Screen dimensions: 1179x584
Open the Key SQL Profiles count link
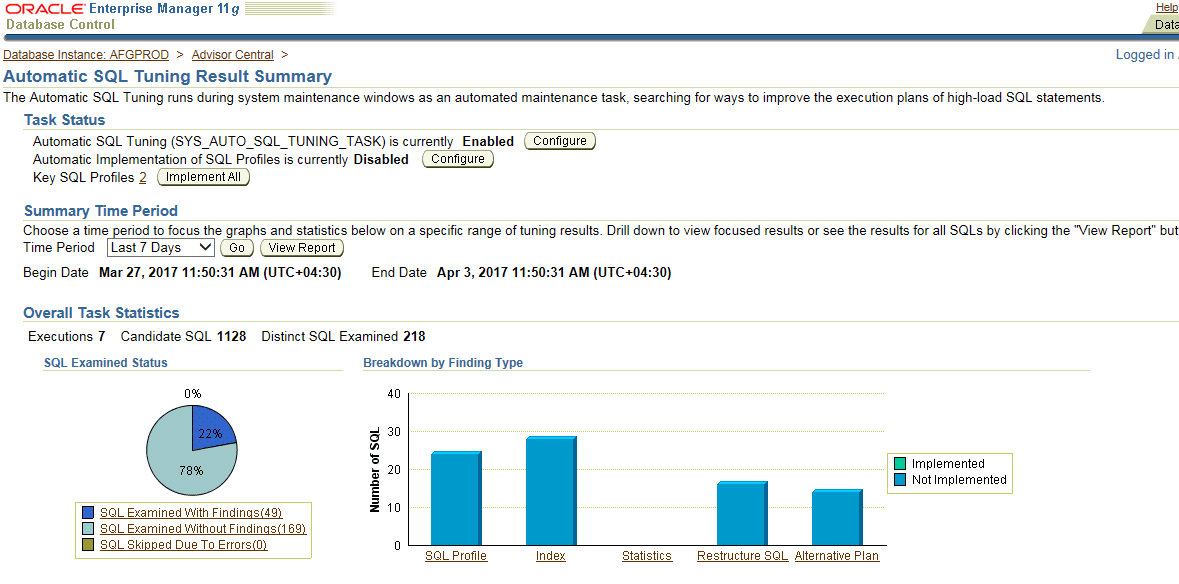(142, 178)
